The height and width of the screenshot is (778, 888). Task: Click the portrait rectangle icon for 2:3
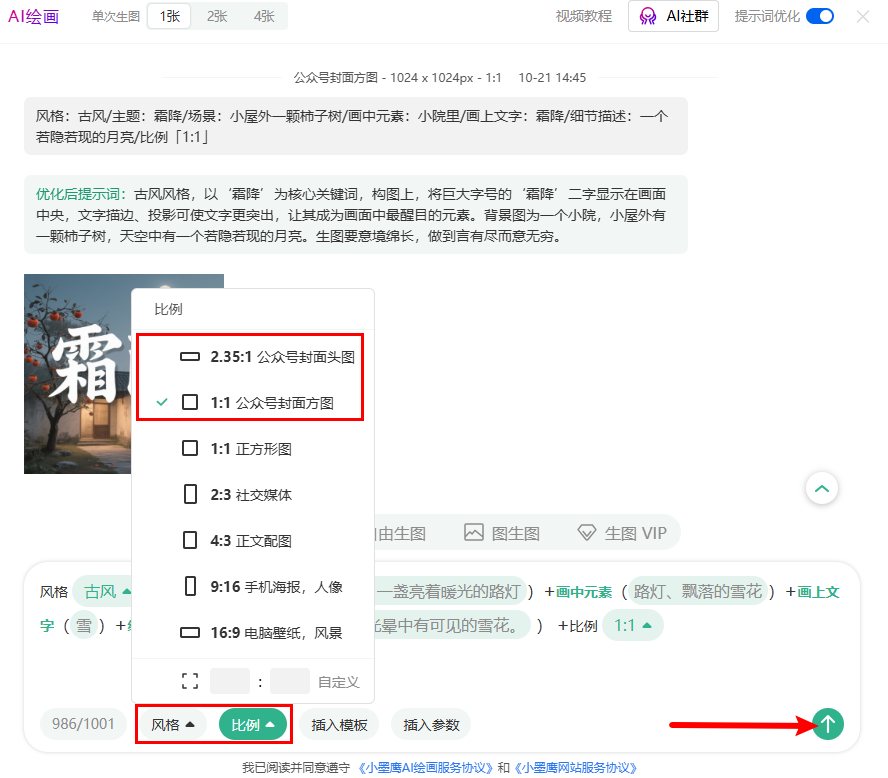pyautogui.click(x=190, y=494)
